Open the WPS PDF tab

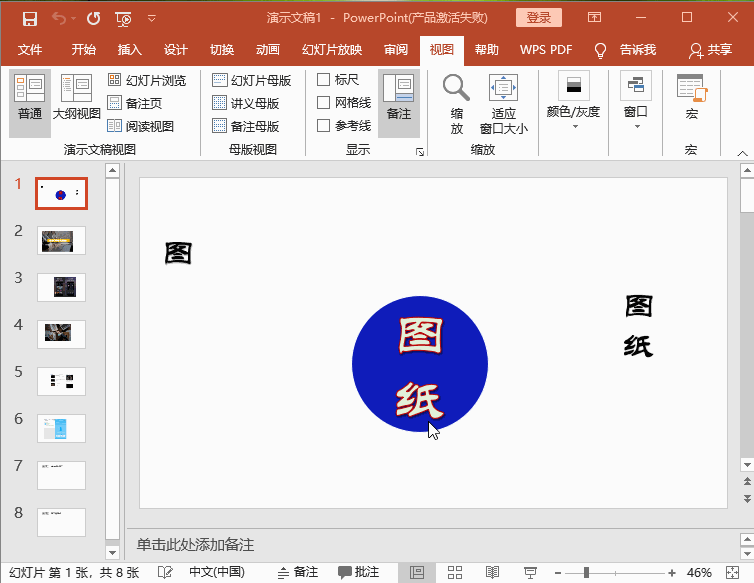[x=546, y=50]
